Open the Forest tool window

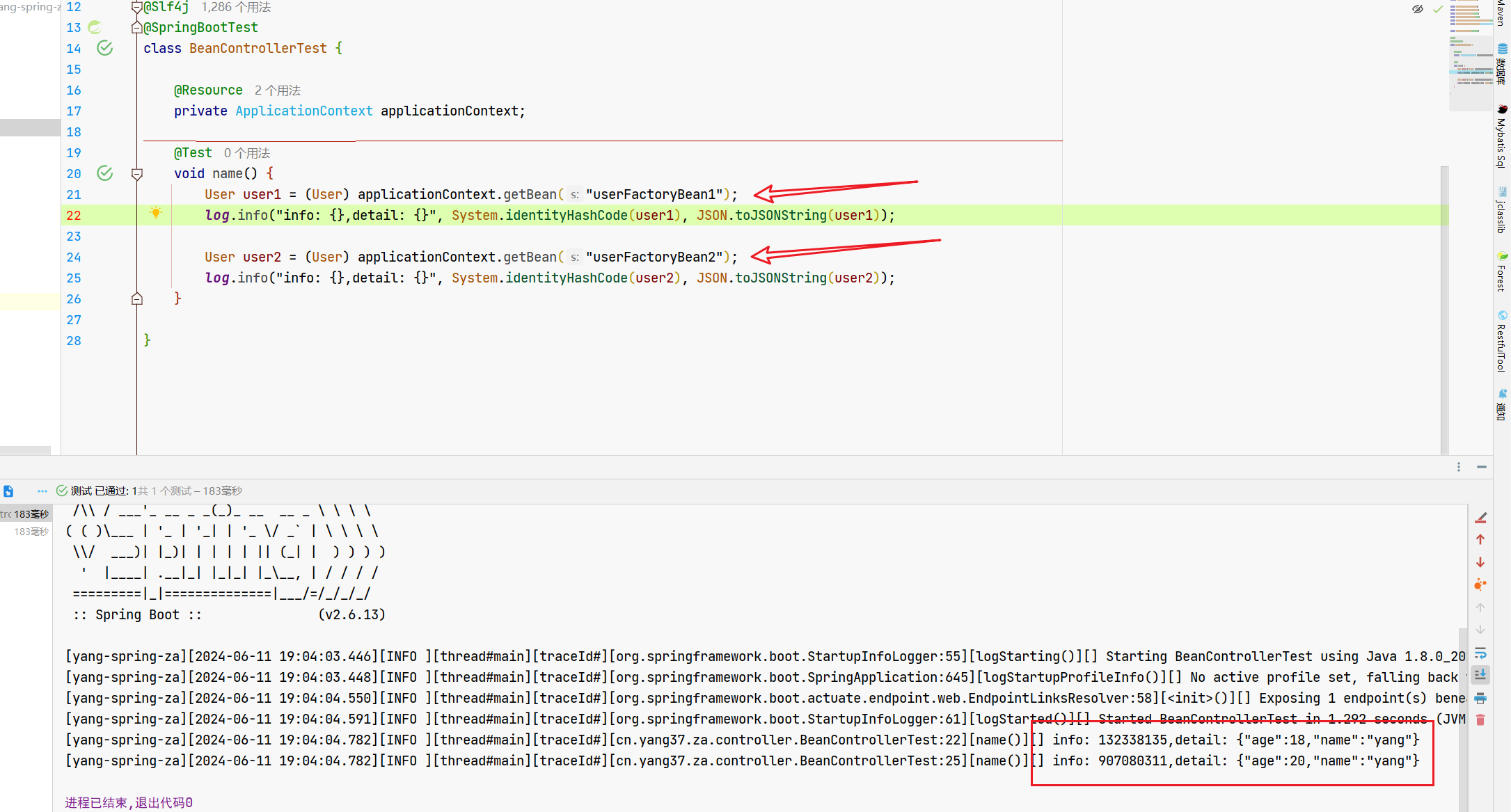tap(1502, 272)
